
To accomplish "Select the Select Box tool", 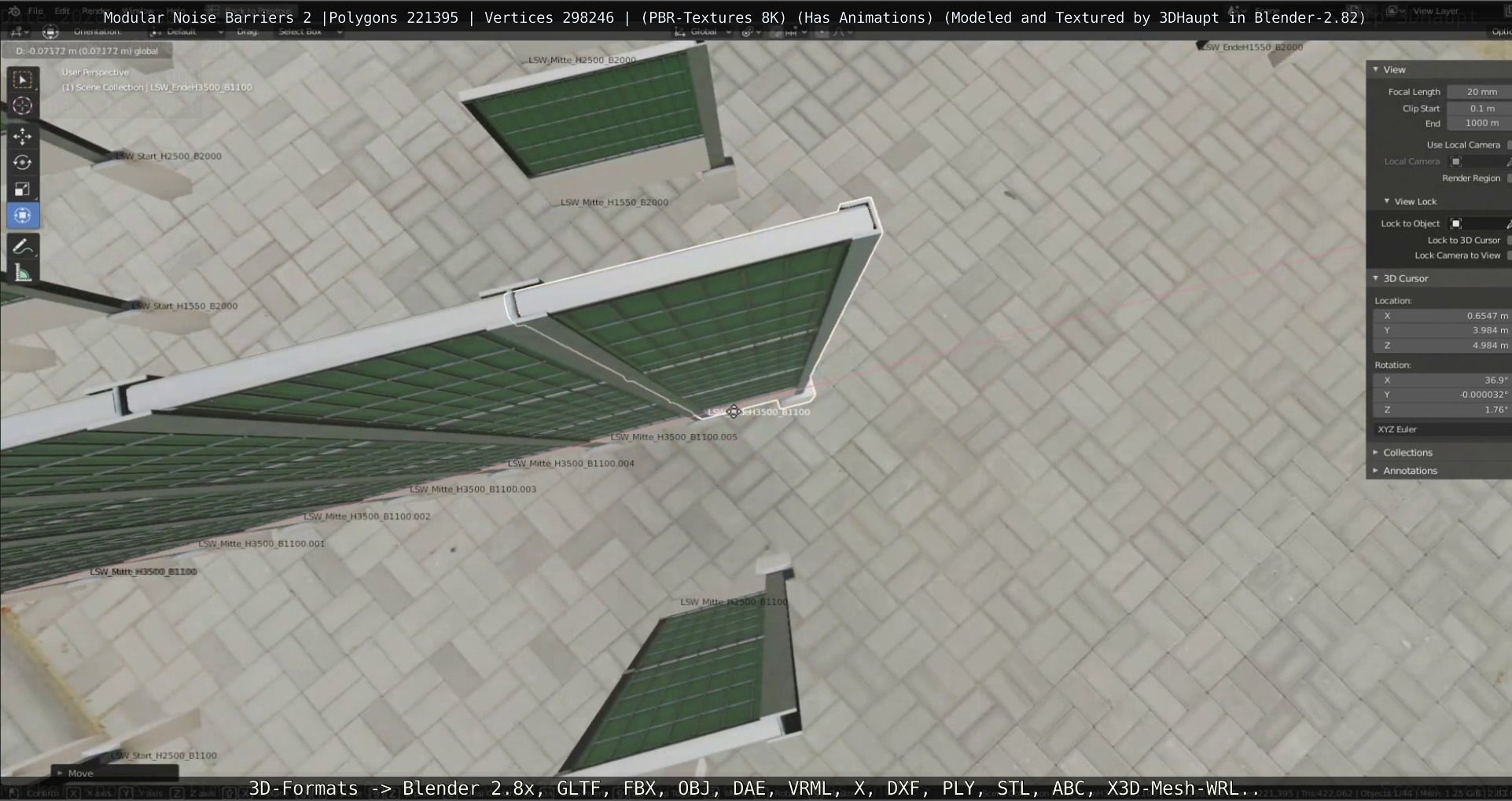I will coord(22,79).
